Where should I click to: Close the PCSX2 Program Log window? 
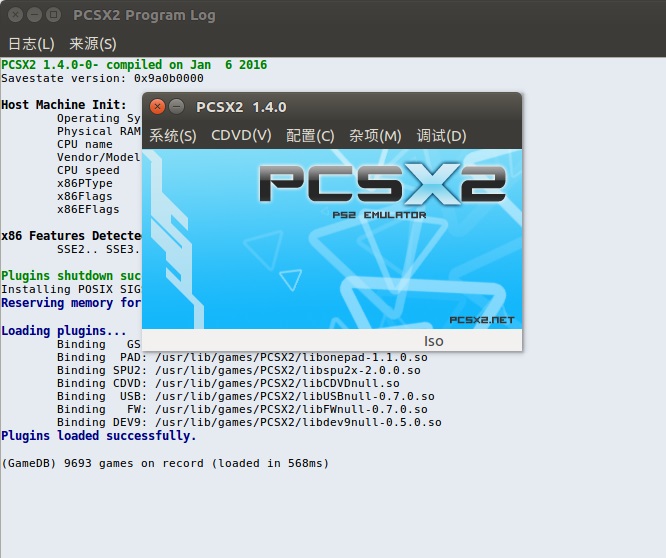(x=15, y=15)
